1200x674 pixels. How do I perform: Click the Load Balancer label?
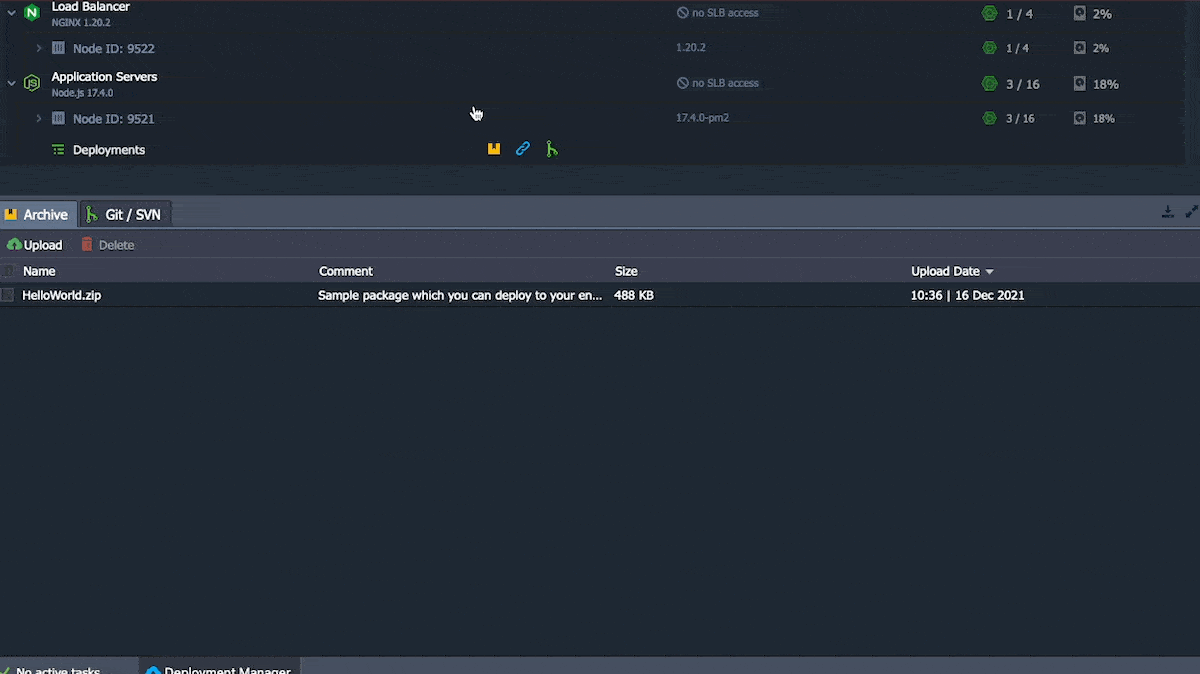coord(91,7)
